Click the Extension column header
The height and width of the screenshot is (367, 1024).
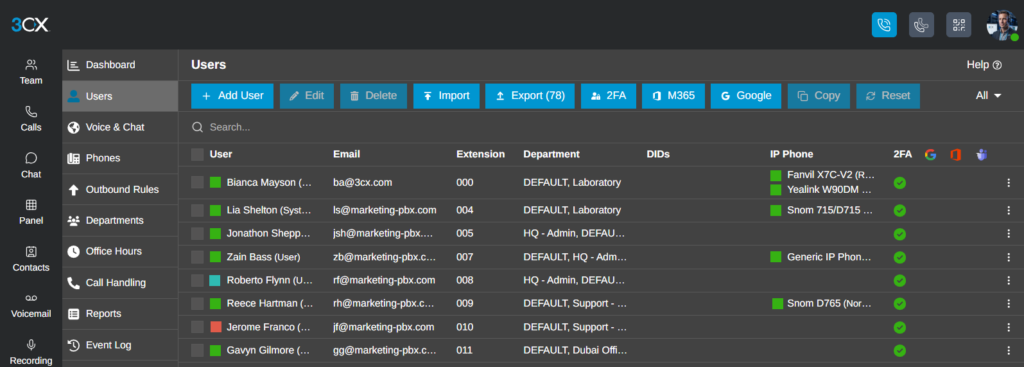tap(481, 155)
